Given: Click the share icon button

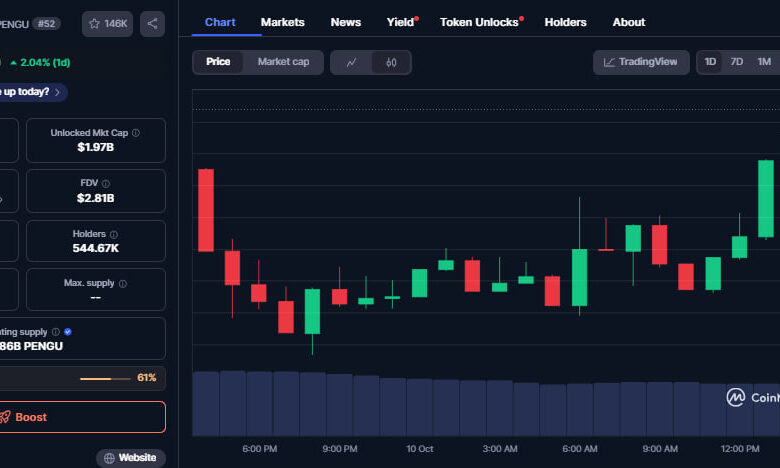Looking at the screenshot, I should pyautogui.click(x=153, y=23).
